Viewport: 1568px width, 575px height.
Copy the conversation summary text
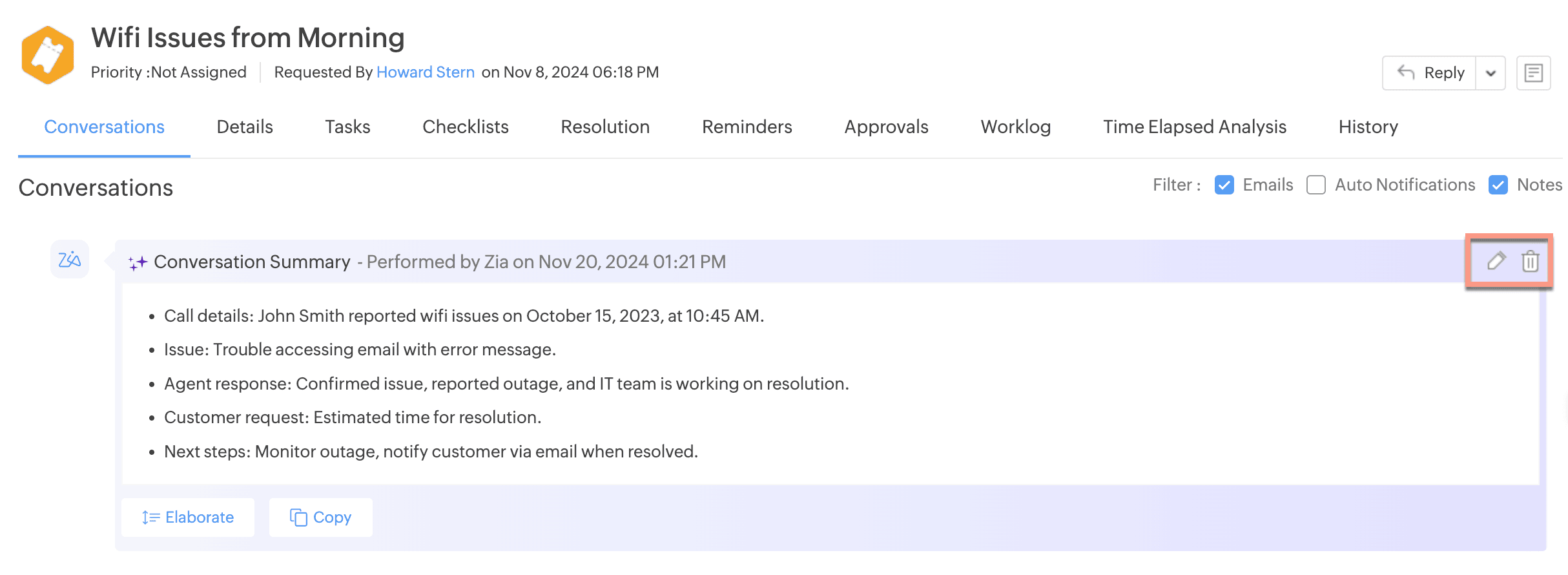point(321,517)
